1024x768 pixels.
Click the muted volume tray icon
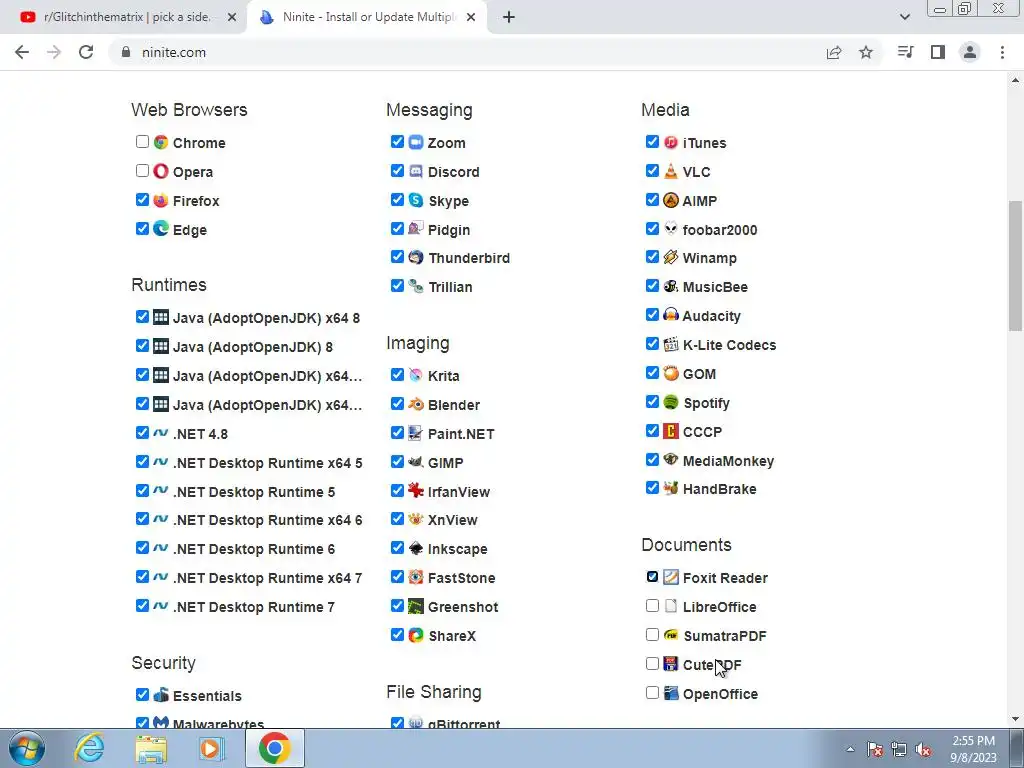tap(923, 750)
